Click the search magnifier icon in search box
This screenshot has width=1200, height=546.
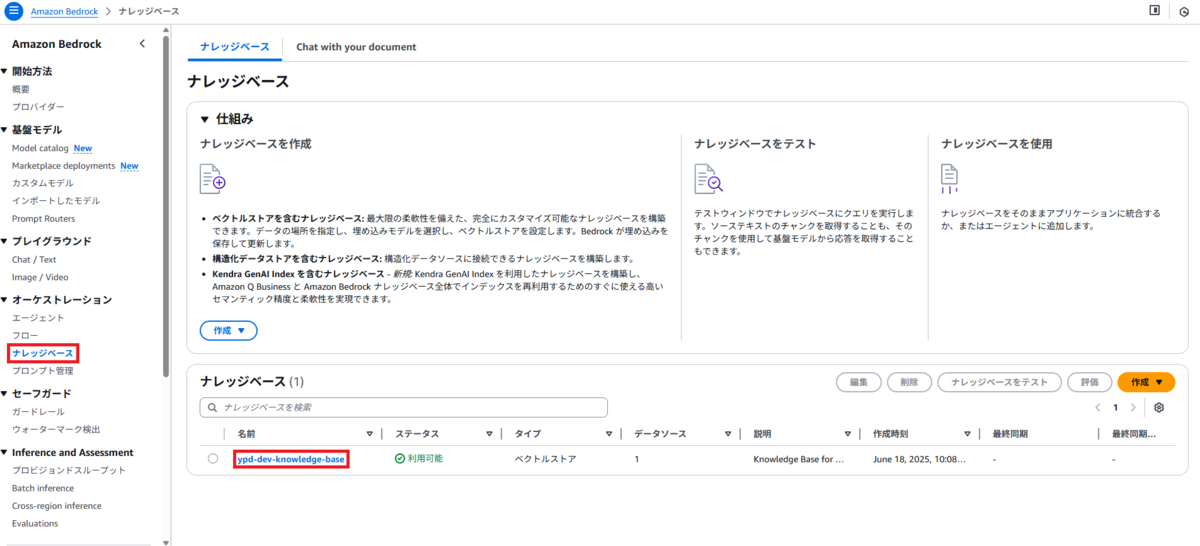(x=213, y=407)
